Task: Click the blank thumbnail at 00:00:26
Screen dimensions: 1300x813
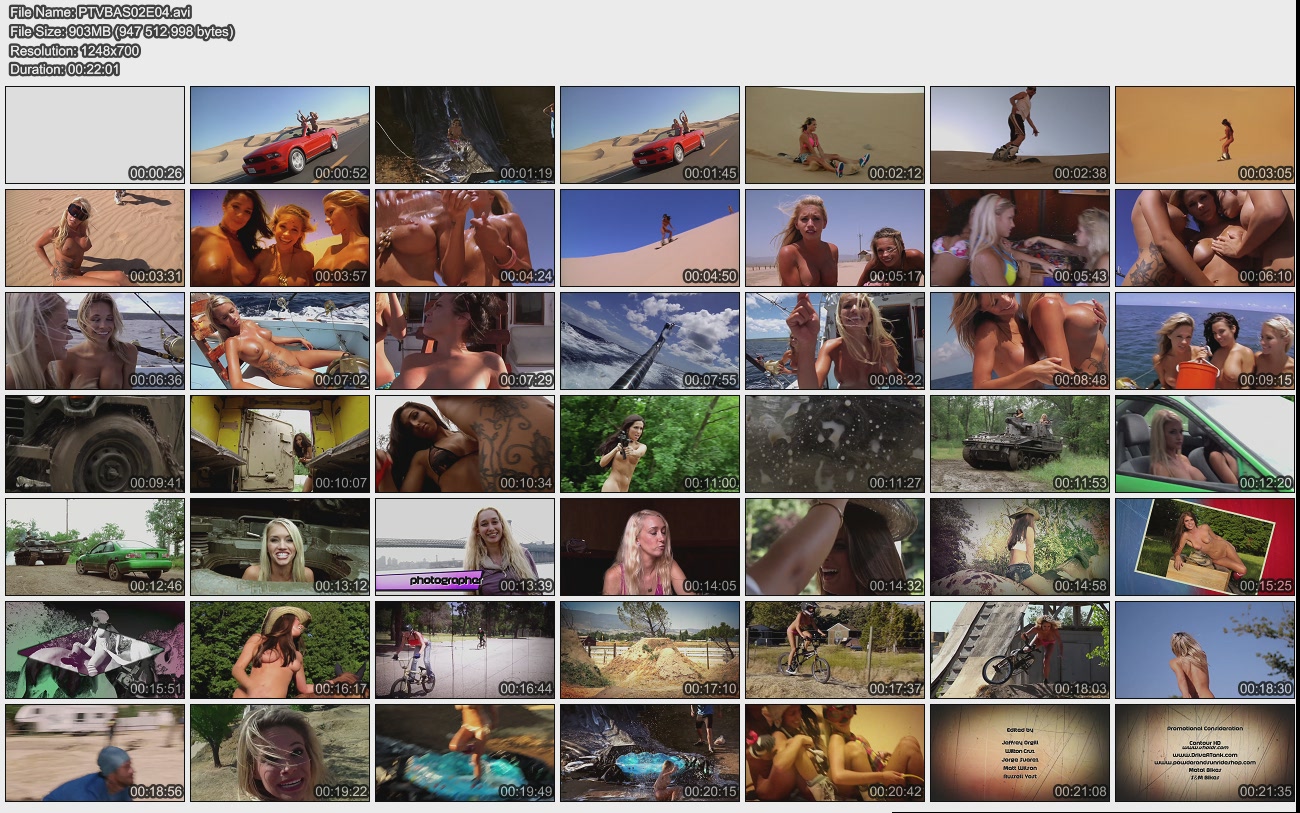Action: point(95,135)
